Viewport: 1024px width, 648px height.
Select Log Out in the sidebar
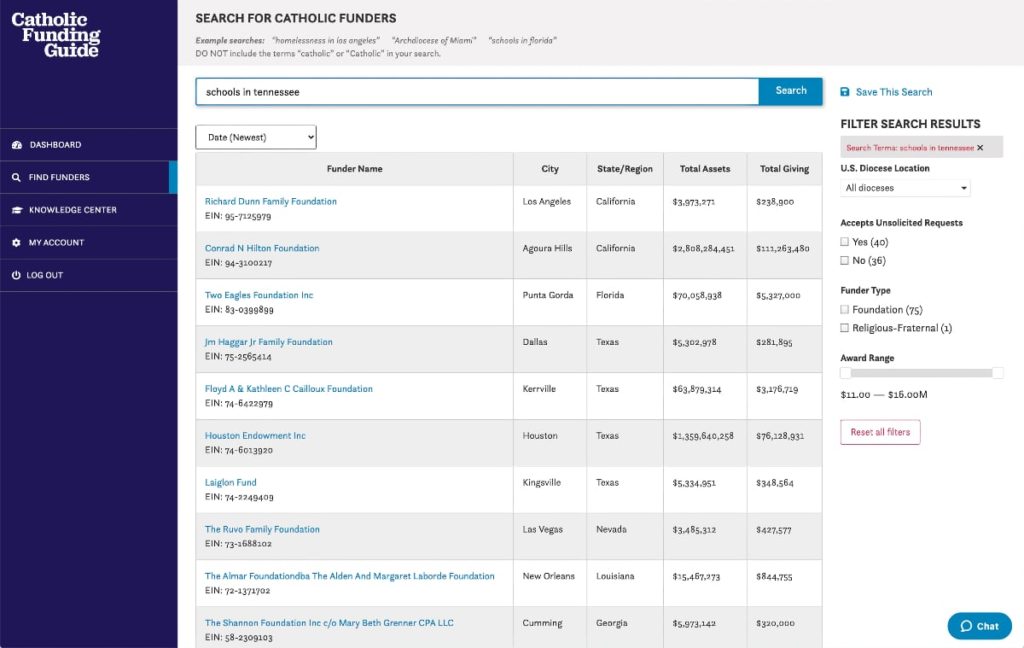(x=88, y=276)
